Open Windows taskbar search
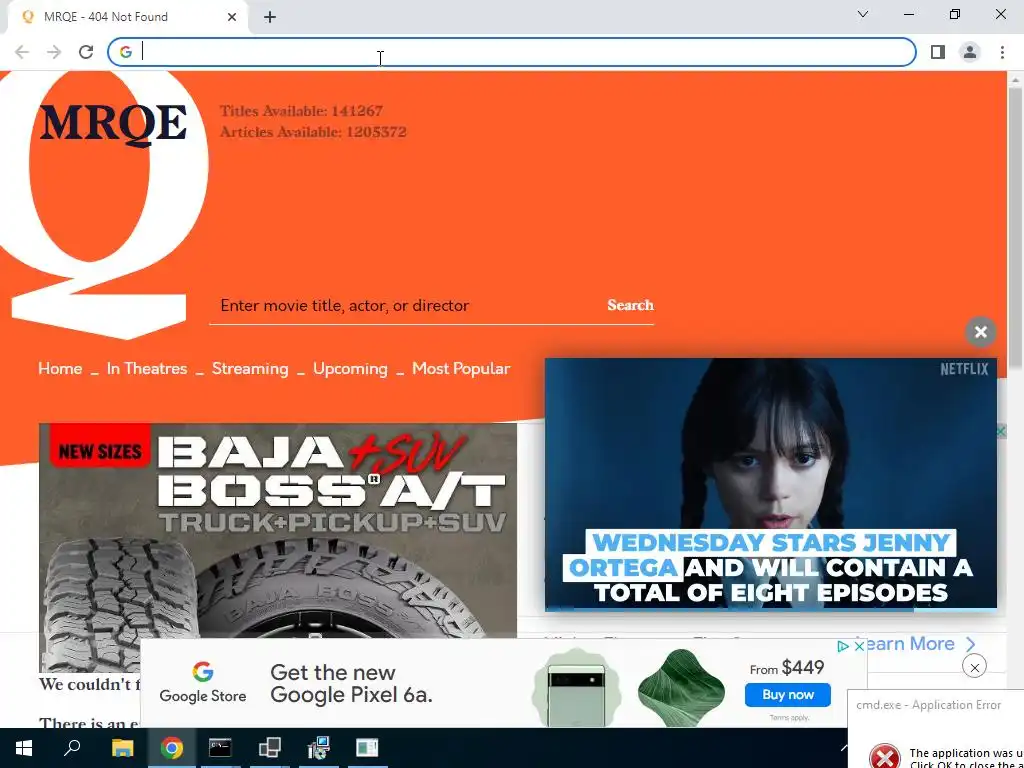This screenshot has width=1024, height=768. click(x=72, y=748)
